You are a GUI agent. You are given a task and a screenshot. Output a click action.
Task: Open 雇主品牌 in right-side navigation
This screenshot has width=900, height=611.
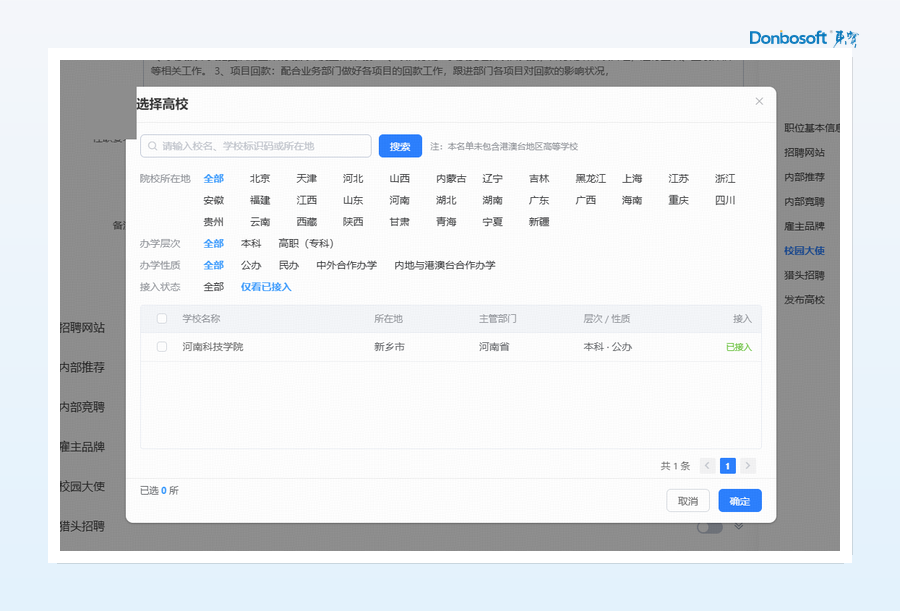[x=804, y=226]
